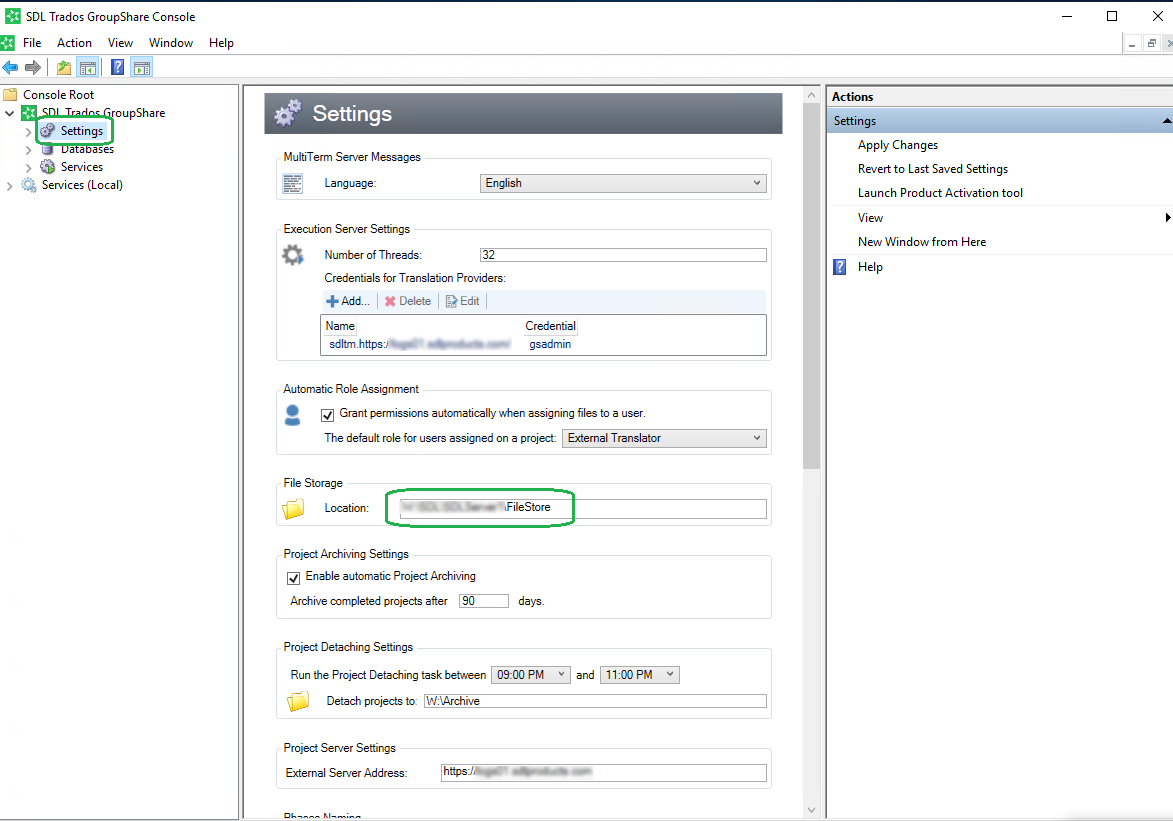Screen dimensions: 1173x821
Task: Select the sdltm.https credential row
Action: (543, 344)
